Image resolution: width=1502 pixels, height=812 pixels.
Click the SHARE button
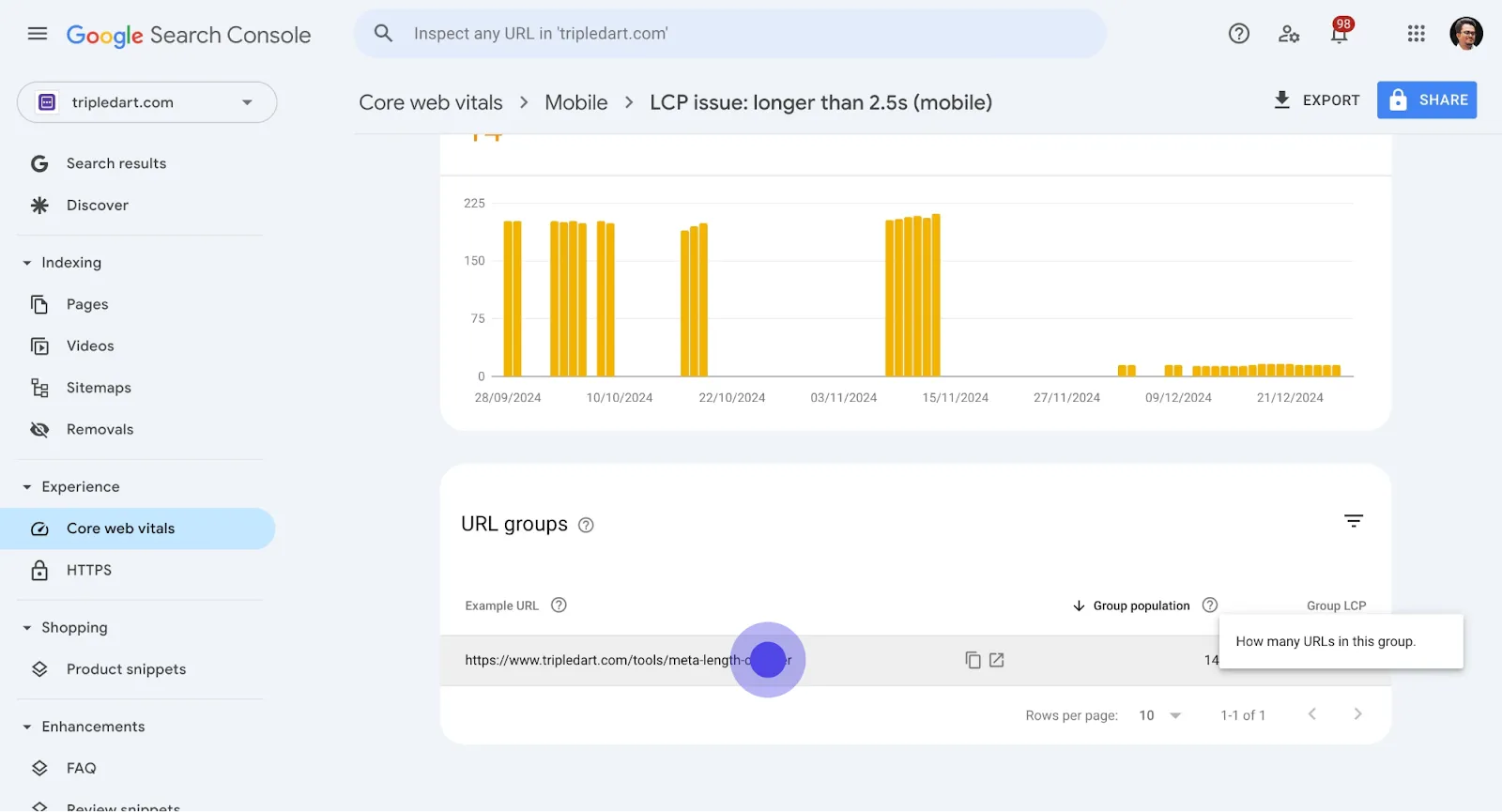(1427, 100)
